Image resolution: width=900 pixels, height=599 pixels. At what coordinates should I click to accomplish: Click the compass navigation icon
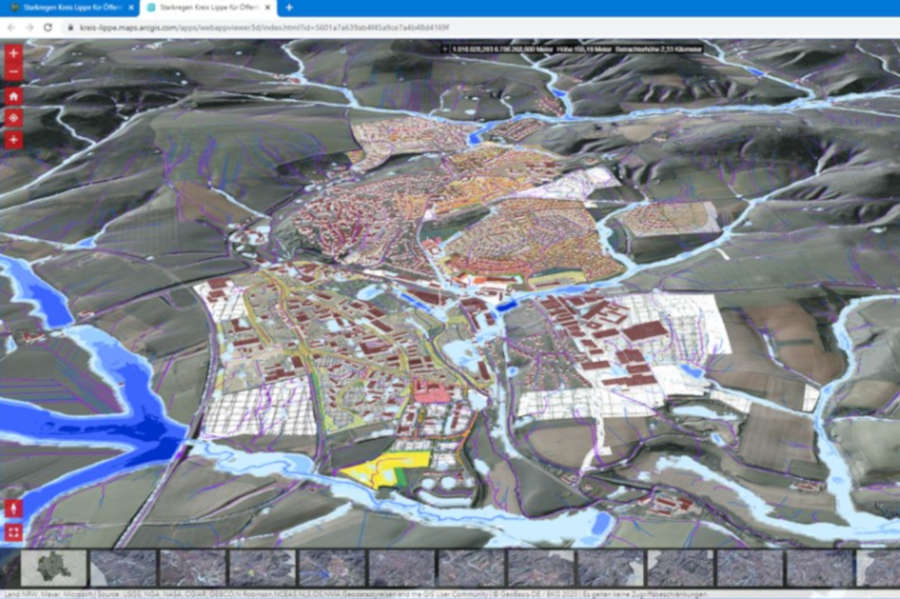[x=13, y=118]
